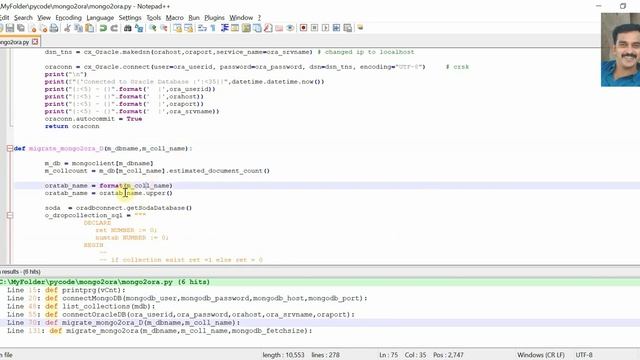
Task: Toggle synchronize horizontal scrolling icon
Action: (x=189, y=28)
